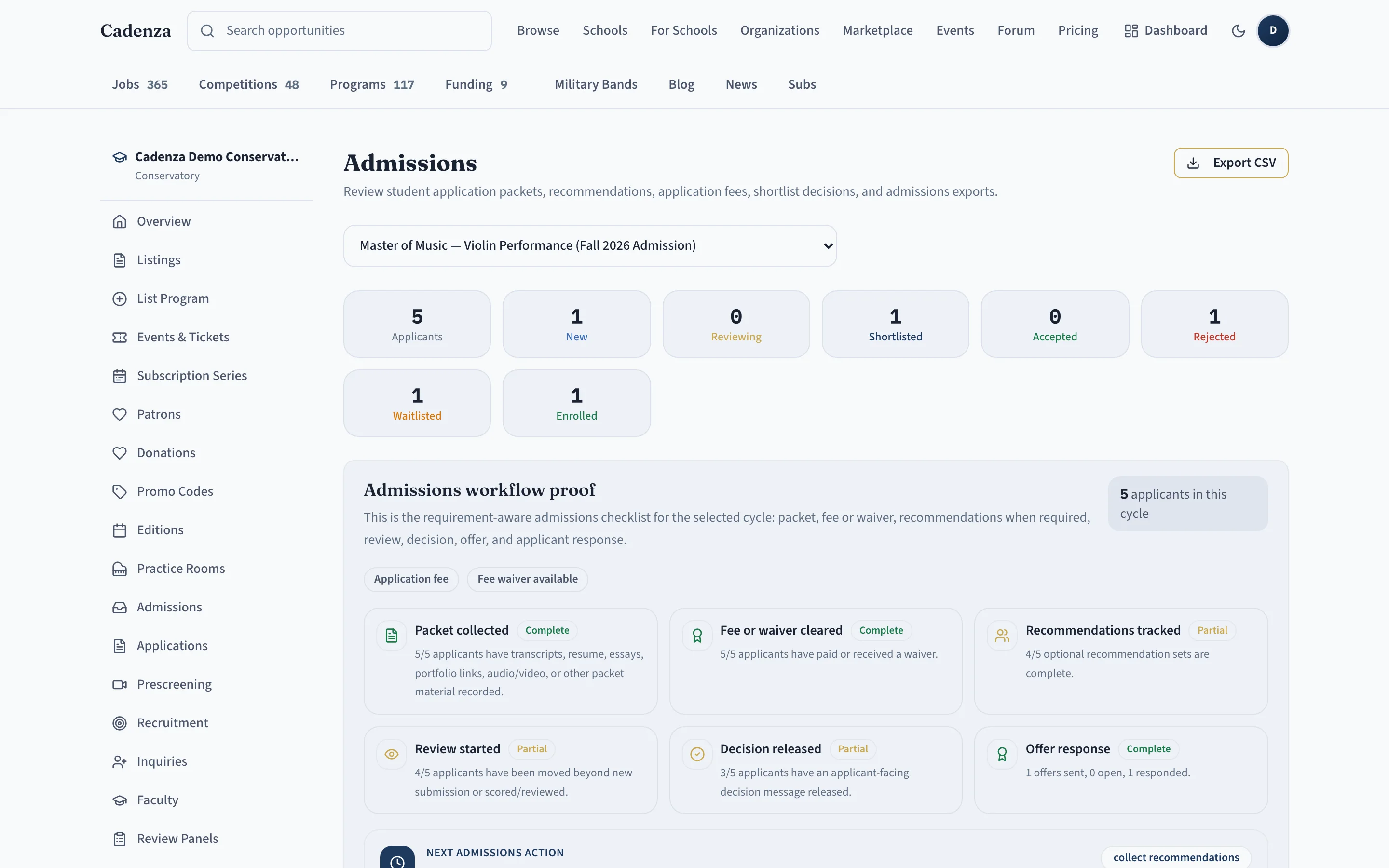Viewport: 1389px width, 868px height.
Task: Click the search magnifier icon
Action: (207, 31)
